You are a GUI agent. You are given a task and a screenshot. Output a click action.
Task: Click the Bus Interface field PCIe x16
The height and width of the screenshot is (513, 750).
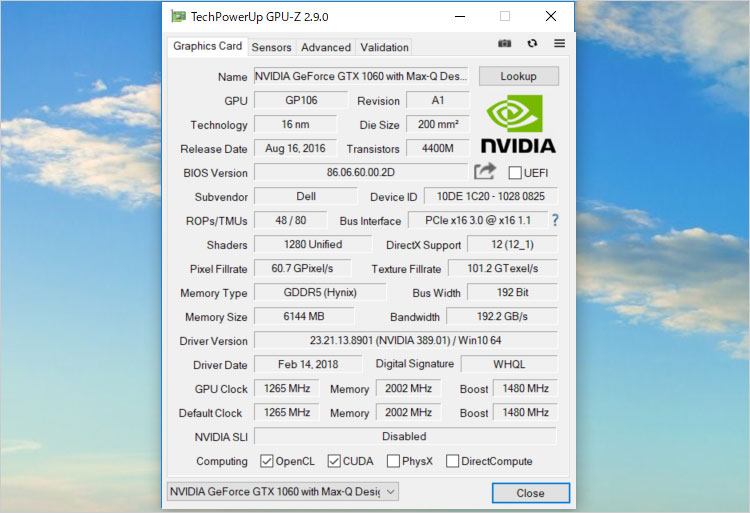478,220
